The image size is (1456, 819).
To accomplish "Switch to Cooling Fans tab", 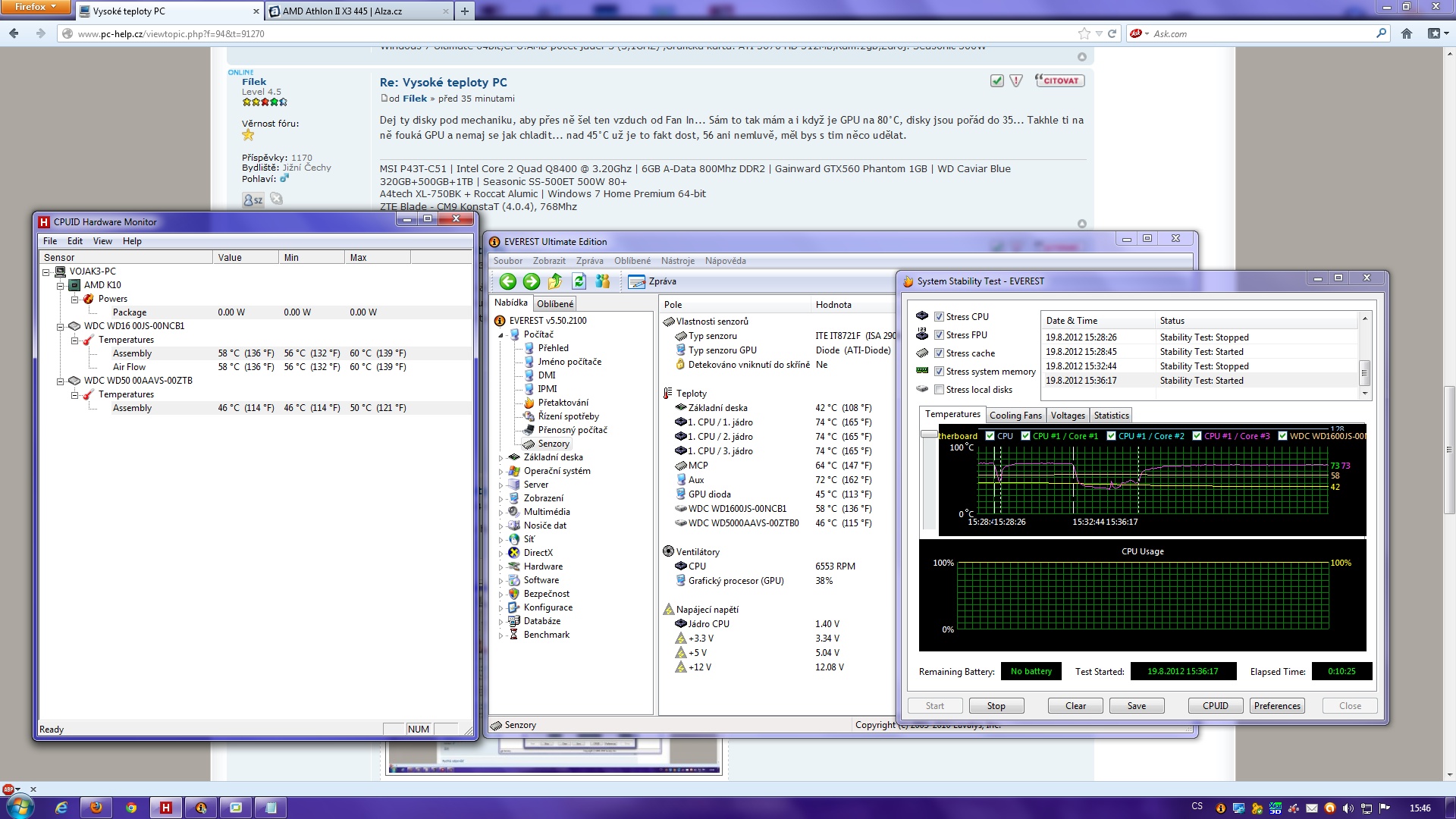I will 1015,416.
